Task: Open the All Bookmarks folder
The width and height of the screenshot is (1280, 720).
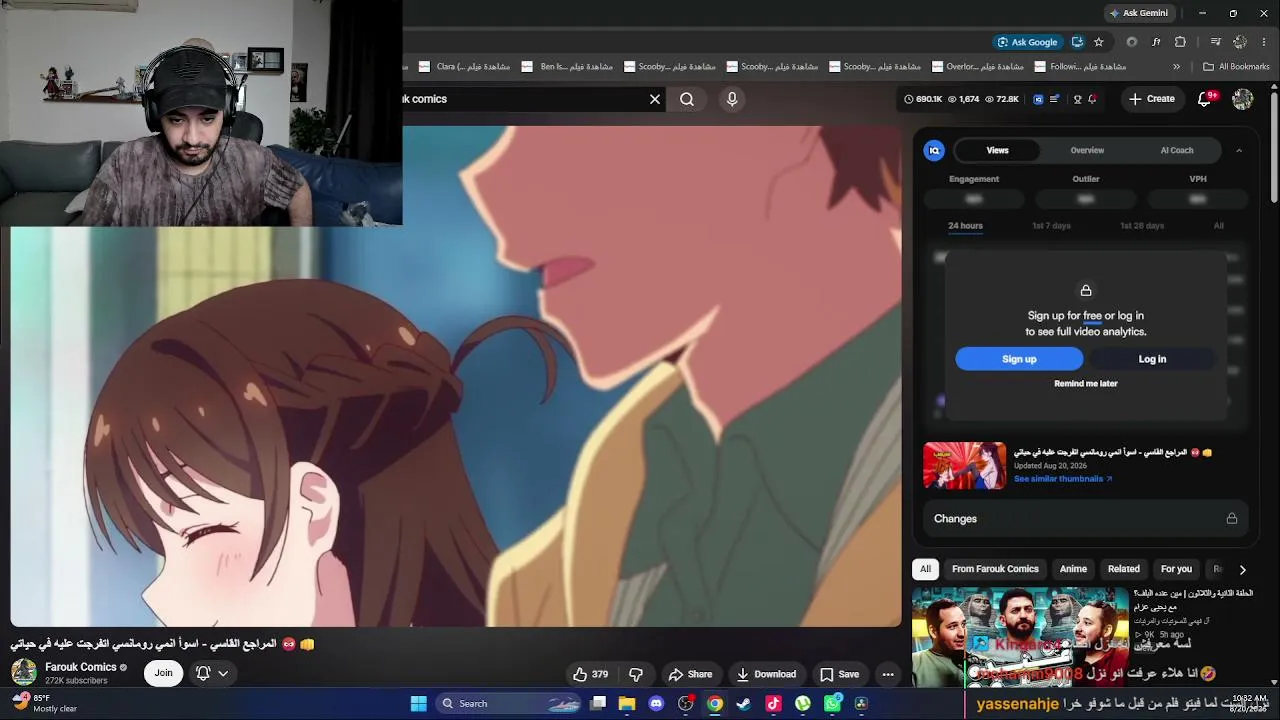Action: click(1236, 67)
